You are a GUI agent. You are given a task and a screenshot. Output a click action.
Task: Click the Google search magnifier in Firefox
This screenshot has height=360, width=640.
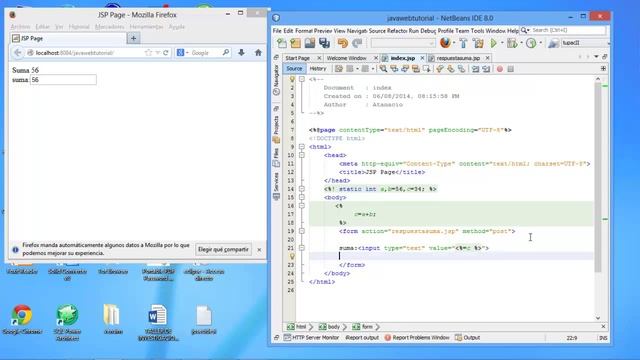click(x=226, y=53)
